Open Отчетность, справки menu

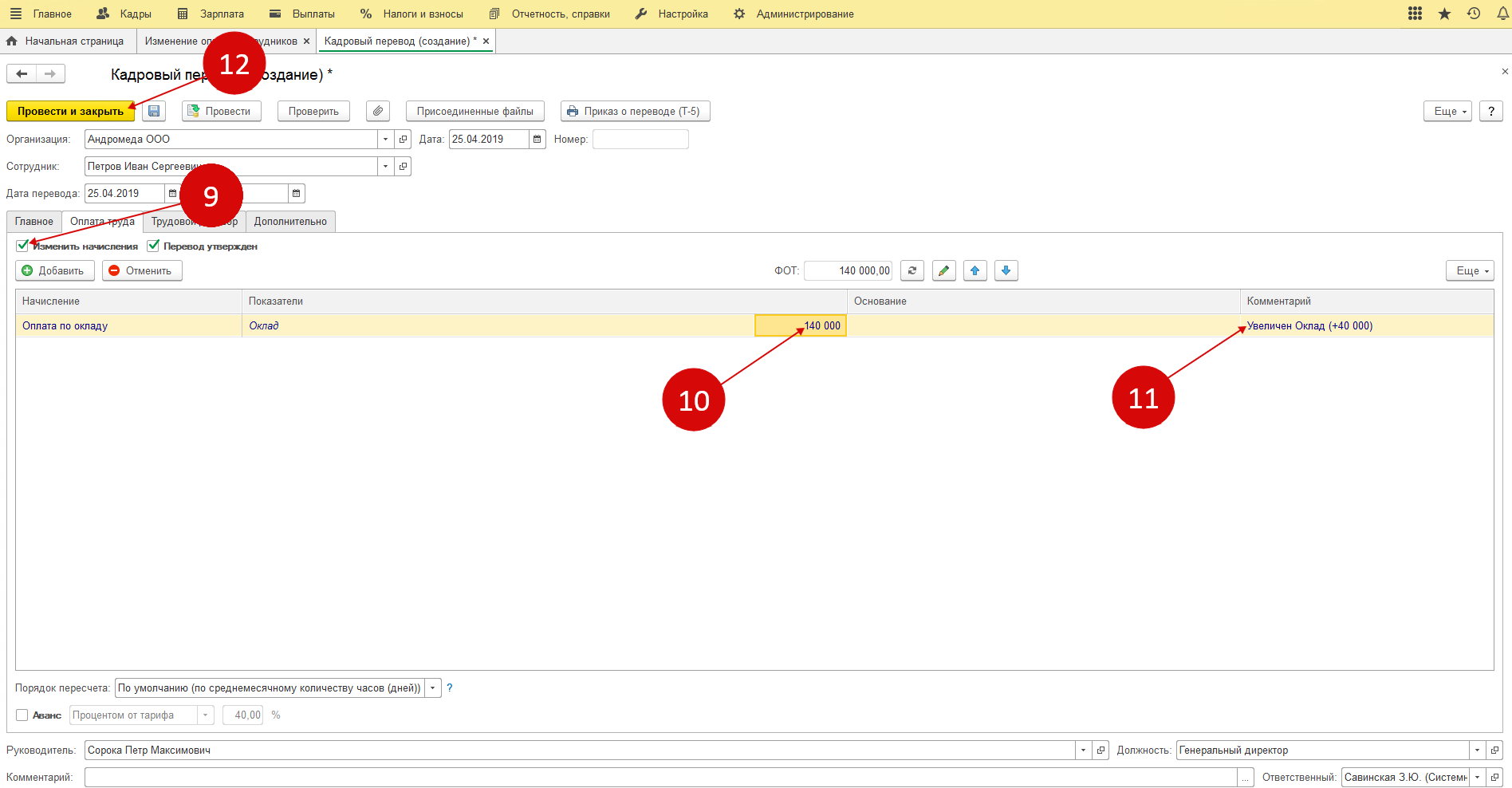549,14
